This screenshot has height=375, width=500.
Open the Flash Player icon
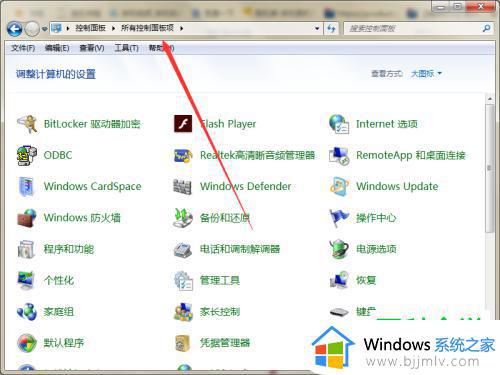point(183,124)
